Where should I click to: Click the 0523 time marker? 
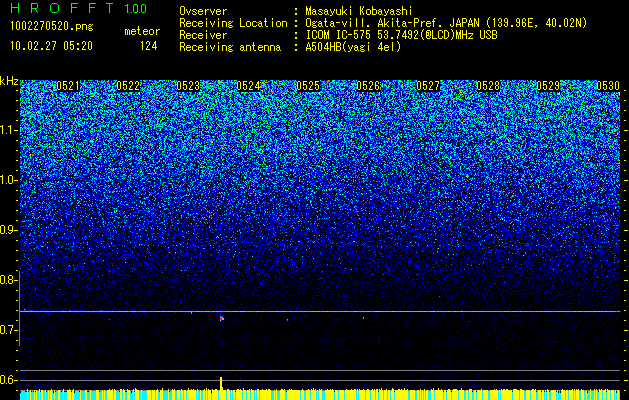pyautogui.click(x=188, y=86)
